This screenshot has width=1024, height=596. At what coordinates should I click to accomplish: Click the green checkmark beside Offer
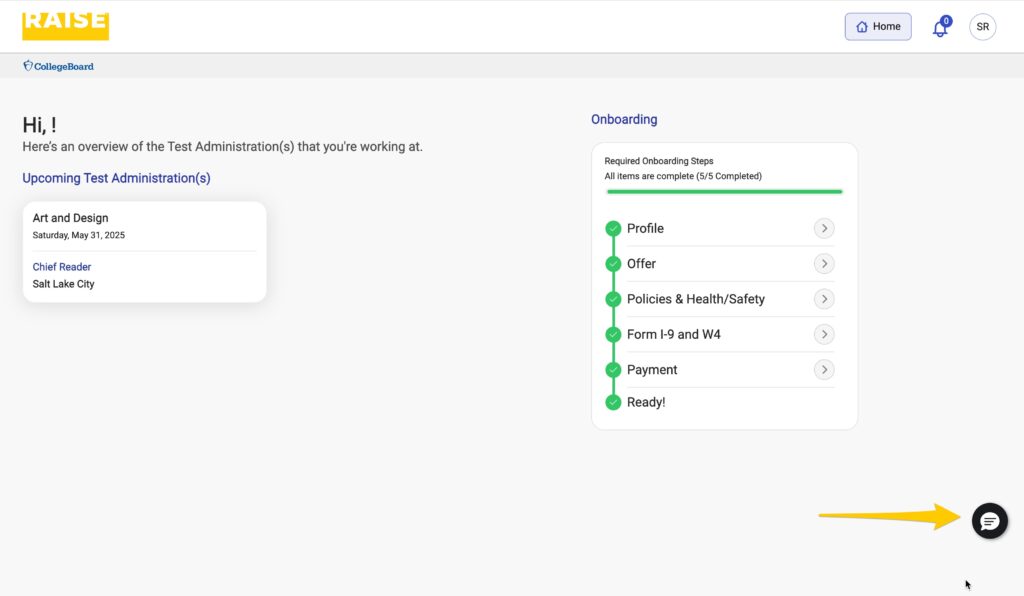(613, 264)
